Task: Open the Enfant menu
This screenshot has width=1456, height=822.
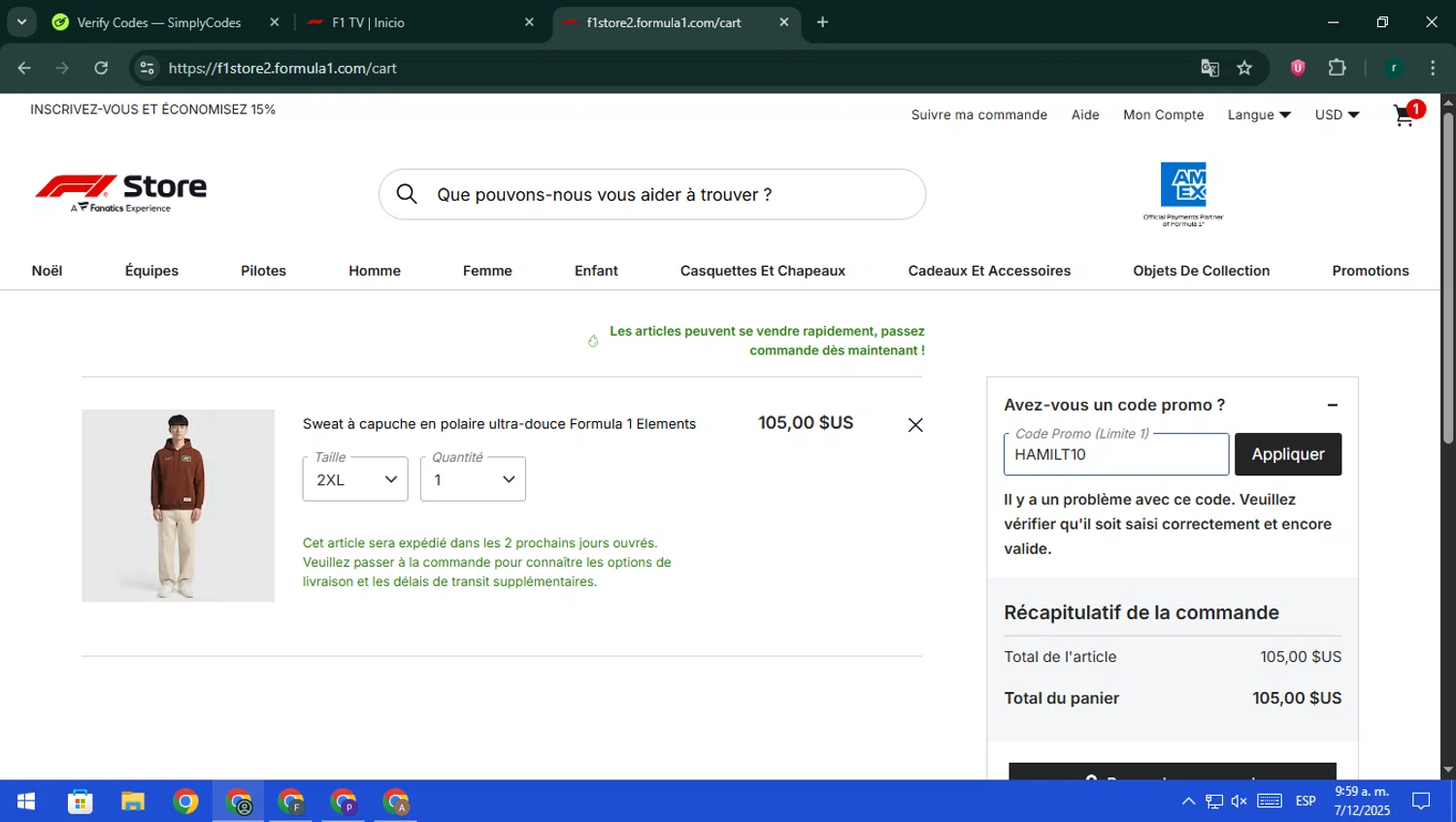Action: (596, 271)
